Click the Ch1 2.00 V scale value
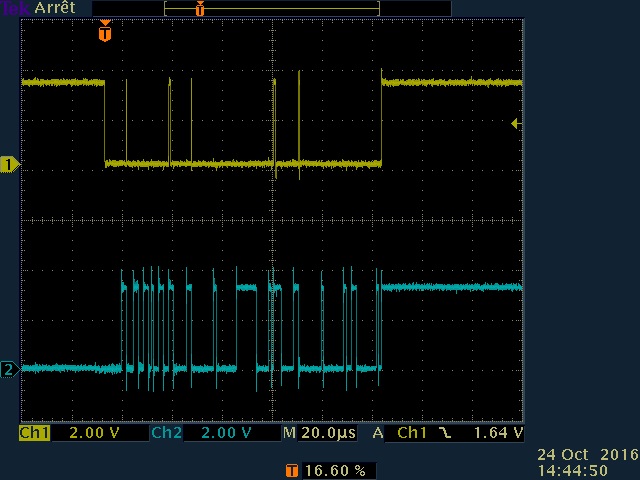Screen dimensions: 640x480 tap(94, 433)
